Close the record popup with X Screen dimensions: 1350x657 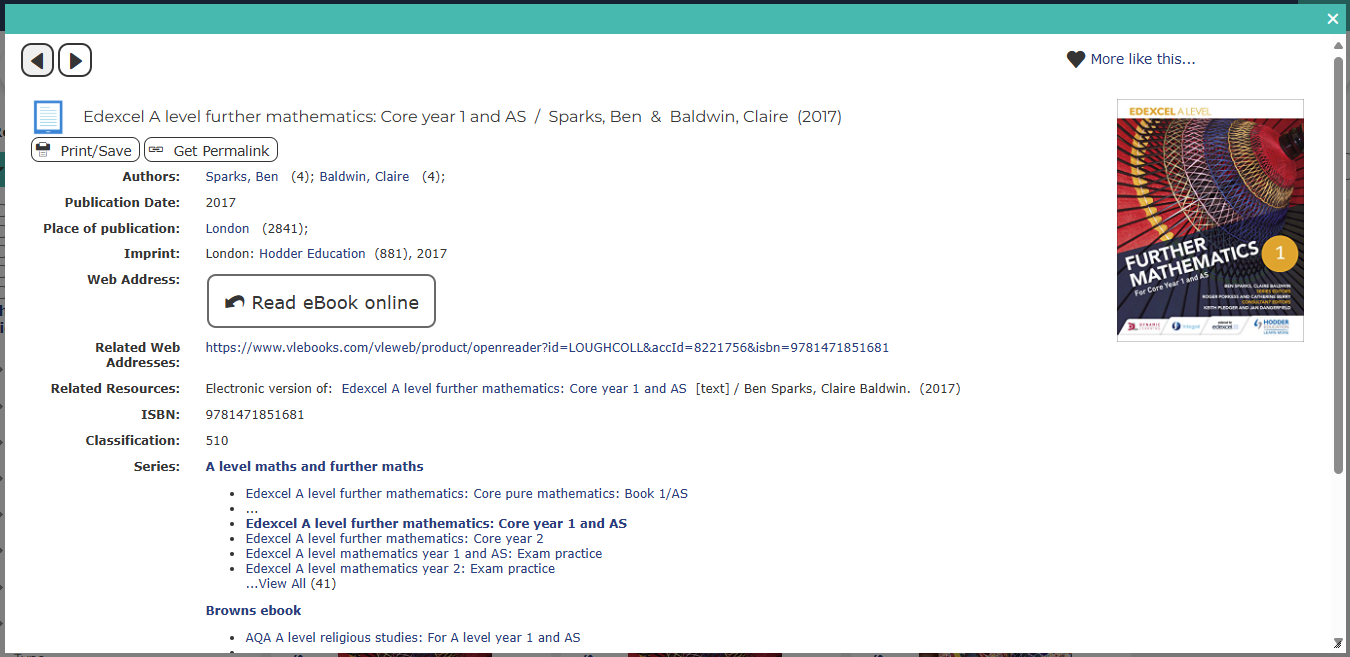[1332, 19]
